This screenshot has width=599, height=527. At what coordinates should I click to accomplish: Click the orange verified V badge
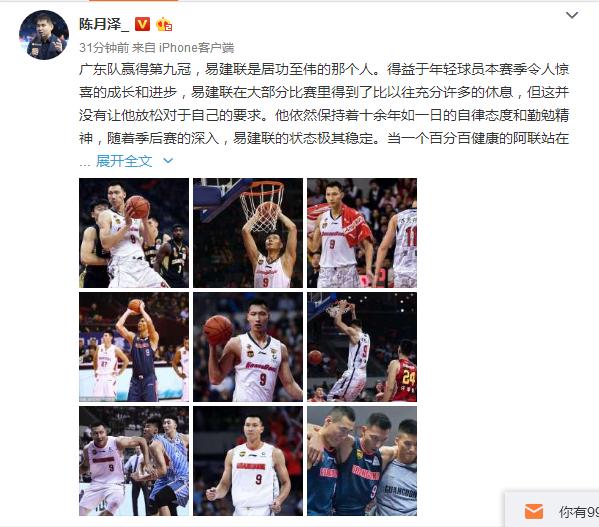[142, 24]
